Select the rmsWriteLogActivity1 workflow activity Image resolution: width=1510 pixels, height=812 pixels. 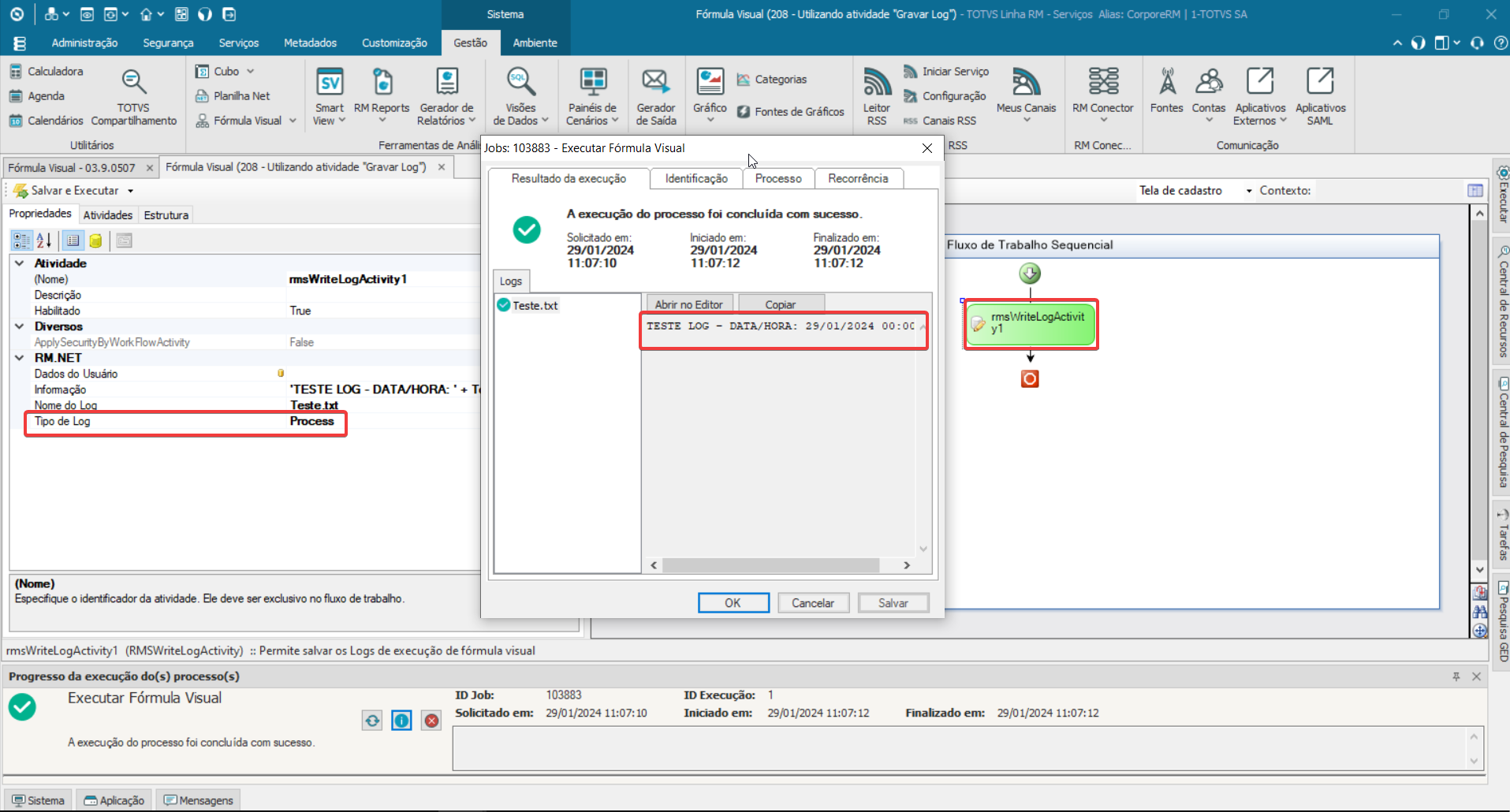[x=1031, y=324]
